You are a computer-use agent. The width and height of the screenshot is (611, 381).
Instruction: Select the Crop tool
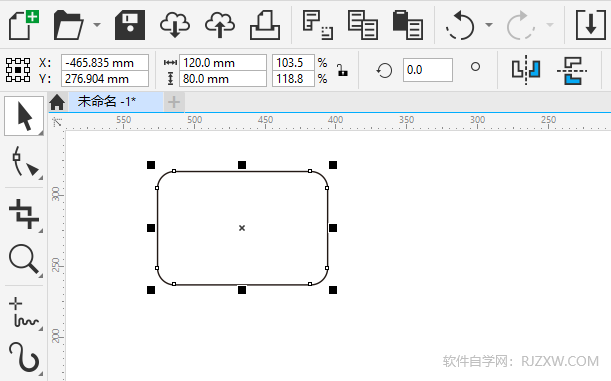pyautogui.click(x=24, y=214)
